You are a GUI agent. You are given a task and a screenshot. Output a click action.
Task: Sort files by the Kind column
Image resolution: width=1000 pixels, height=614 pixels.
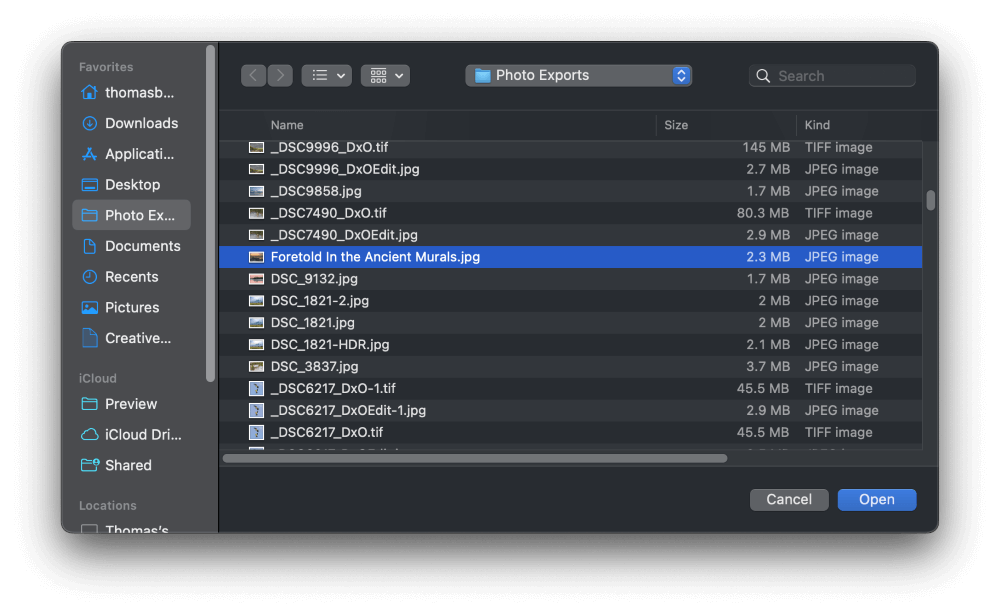[816, 125]
